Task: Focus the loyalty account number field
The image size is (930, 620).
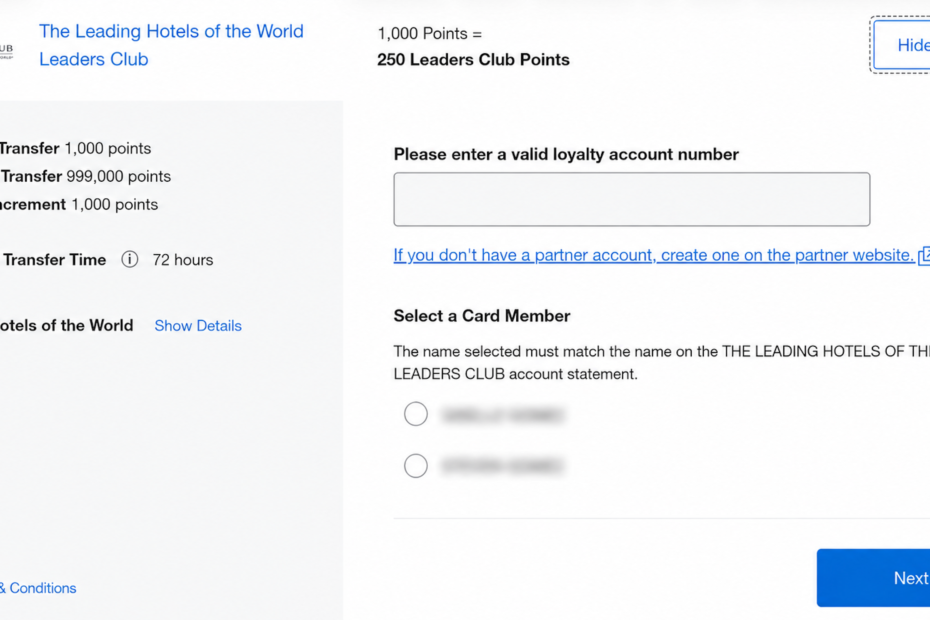Action: (632, 199)
